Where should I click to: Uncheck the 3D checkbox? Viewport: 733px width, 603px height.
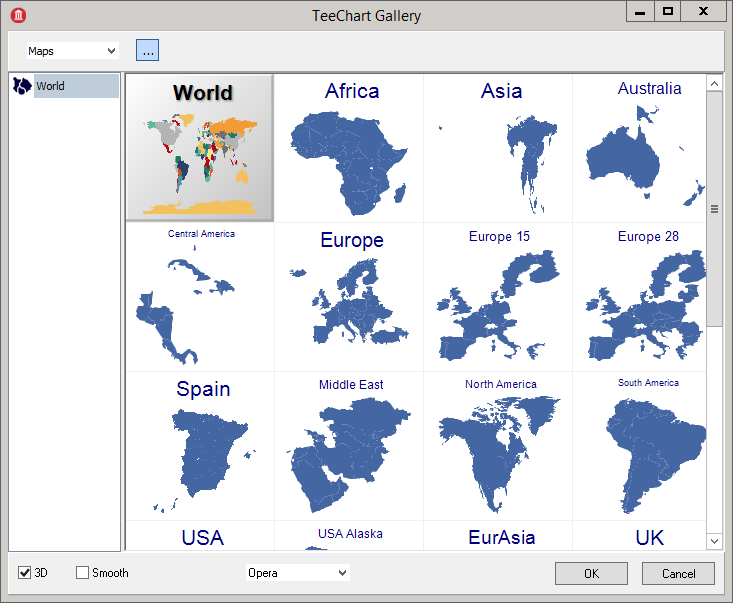click(24, 572)
